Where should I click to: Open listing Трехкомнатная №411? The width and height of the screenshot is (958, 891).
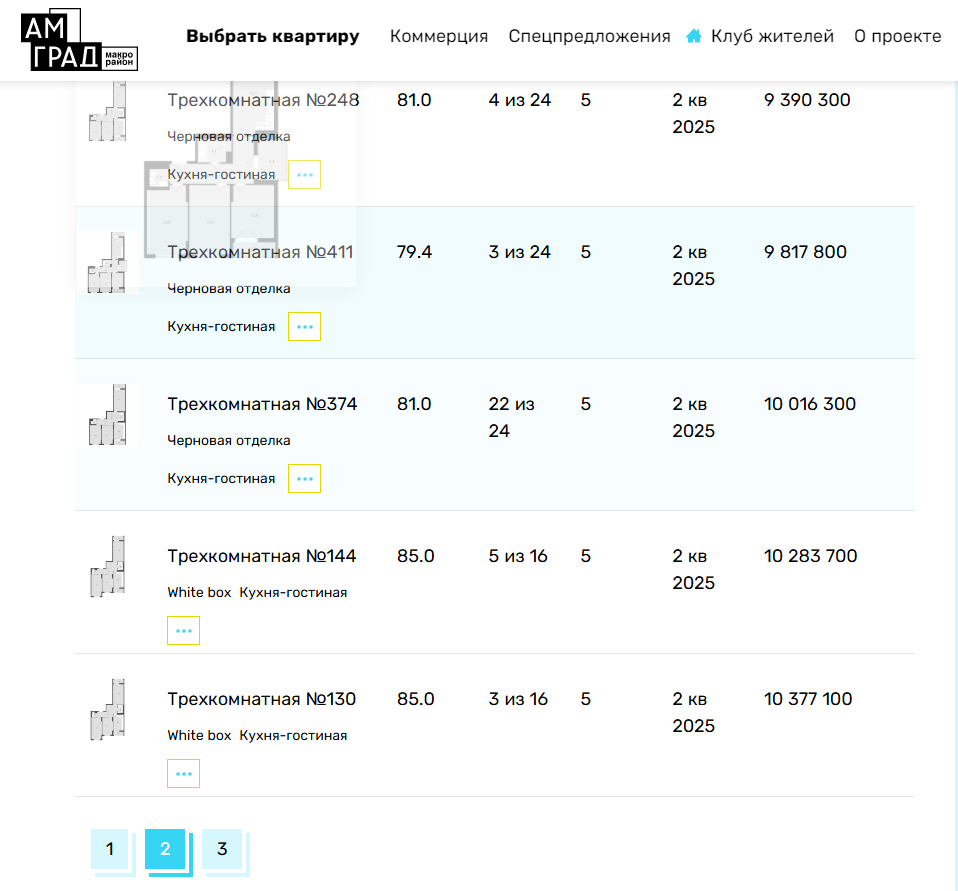(x=260, y=252)
